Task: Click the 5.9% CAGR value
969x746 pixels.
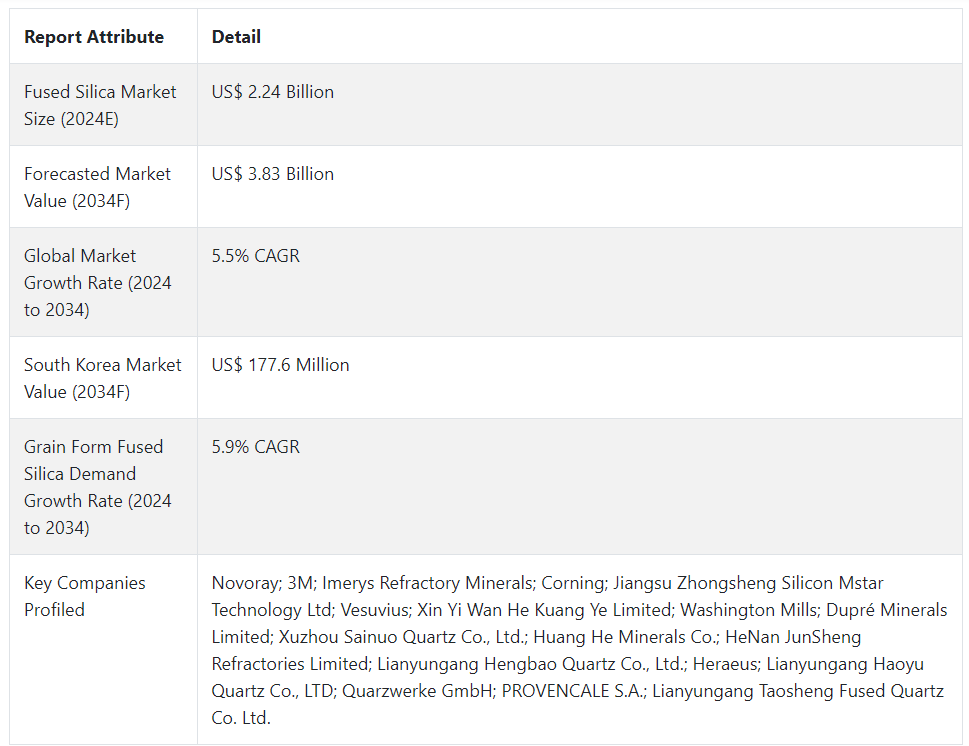Action: [x=256, y=447]
